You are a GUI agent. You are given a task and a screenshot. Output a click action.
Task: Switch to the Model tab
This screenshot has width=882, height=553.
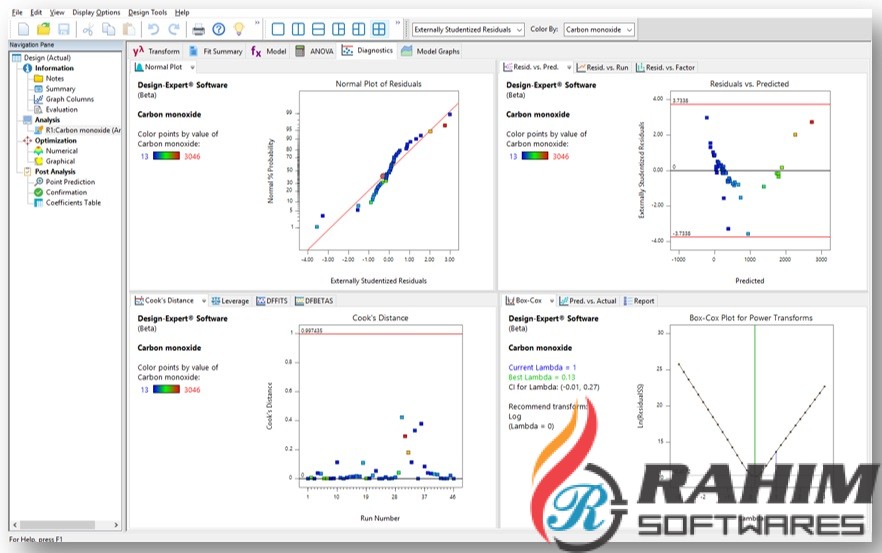pos(269,51)
